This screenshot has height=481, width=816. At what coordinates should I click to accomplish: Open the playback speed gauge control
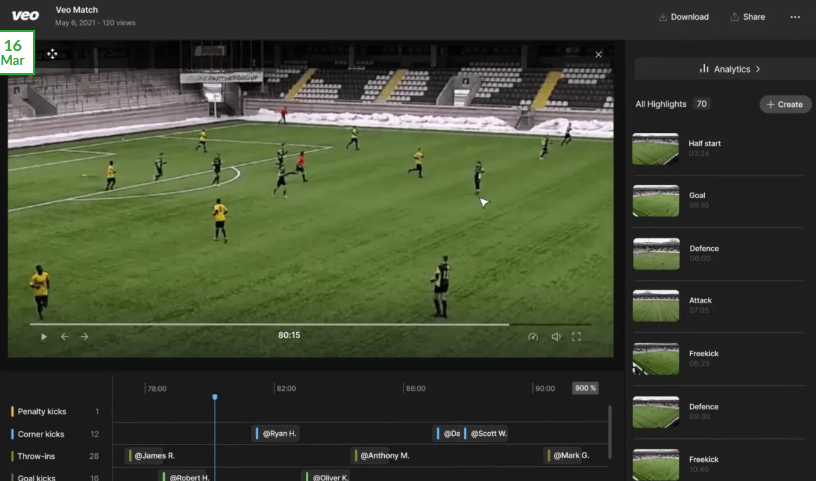(532, 337)
